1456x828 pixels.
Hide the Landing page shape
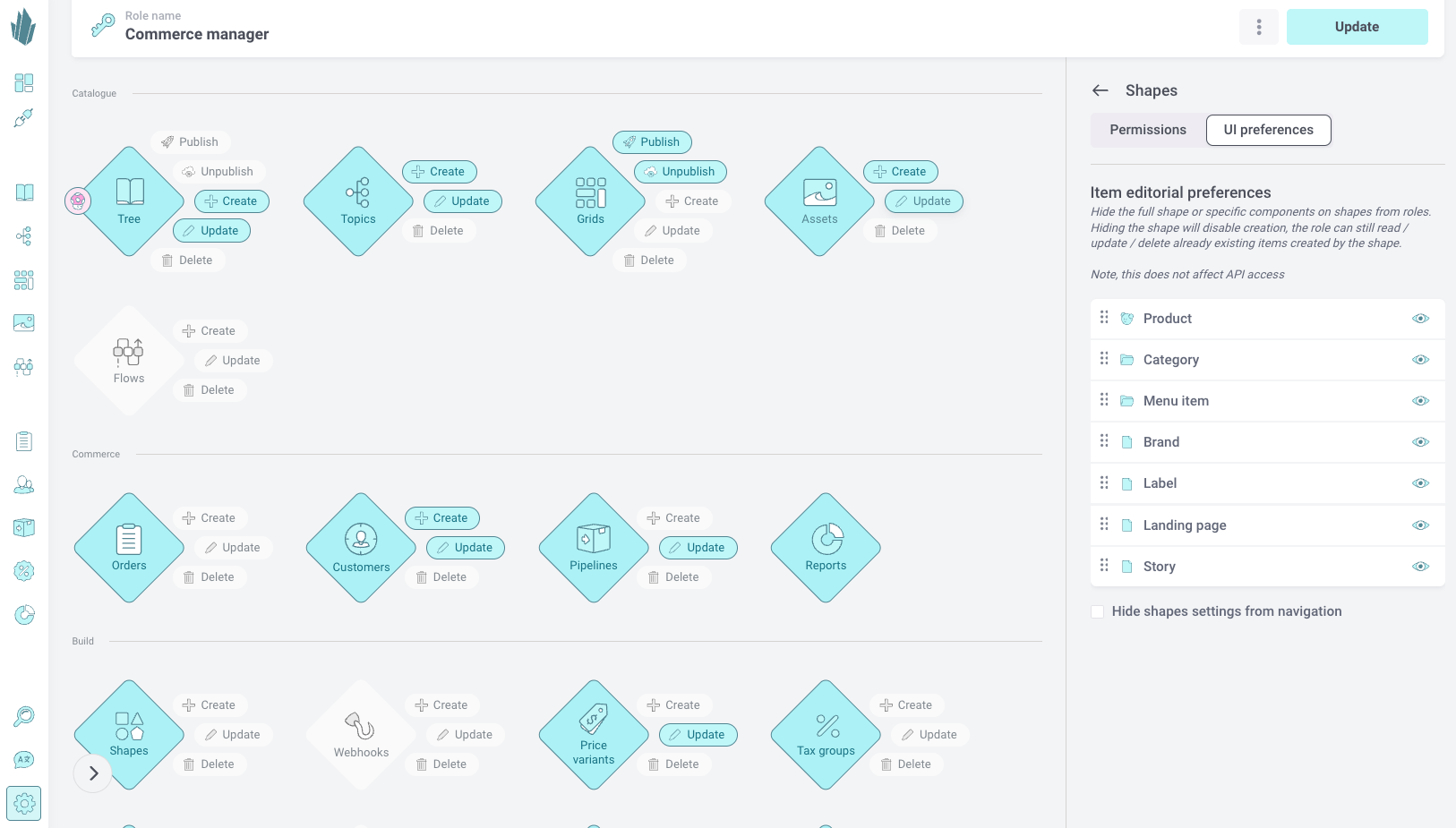click(x=1420, y=525)
